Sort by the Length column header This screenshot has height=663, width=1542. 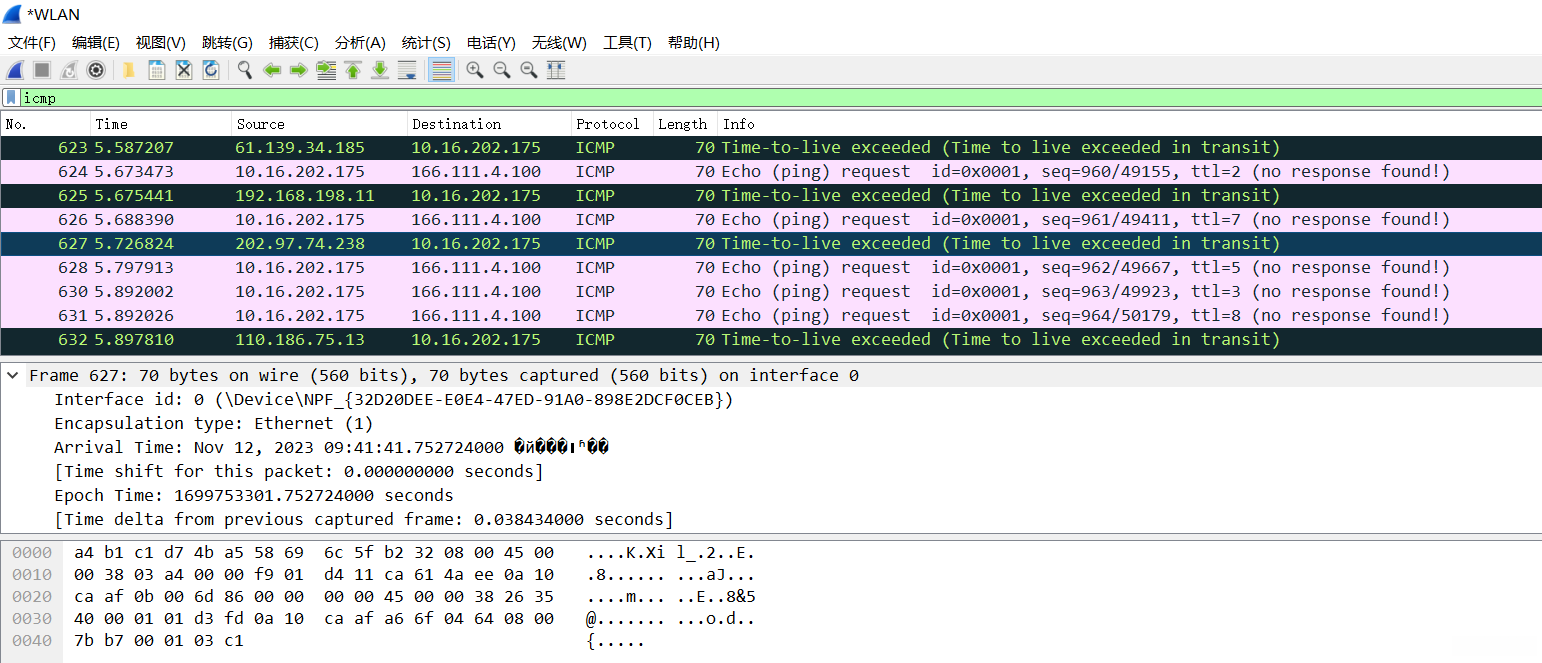[685, 124]
